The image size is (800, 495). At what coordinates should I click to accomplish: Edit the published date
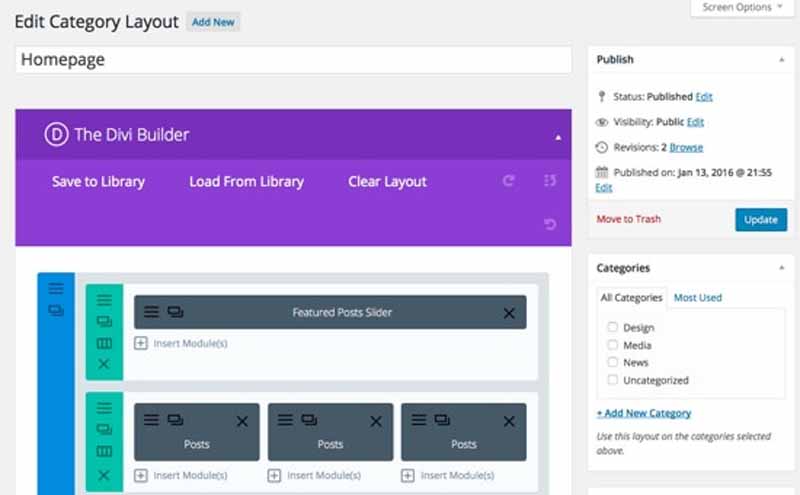(604, 188)
